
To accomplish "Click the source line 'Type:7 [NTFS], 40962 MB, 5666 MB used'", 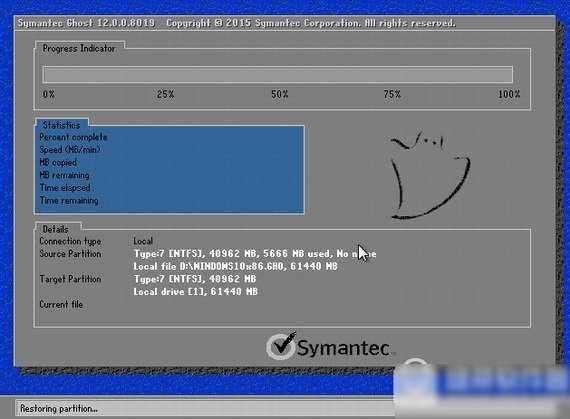I will (x=255, y=254).
